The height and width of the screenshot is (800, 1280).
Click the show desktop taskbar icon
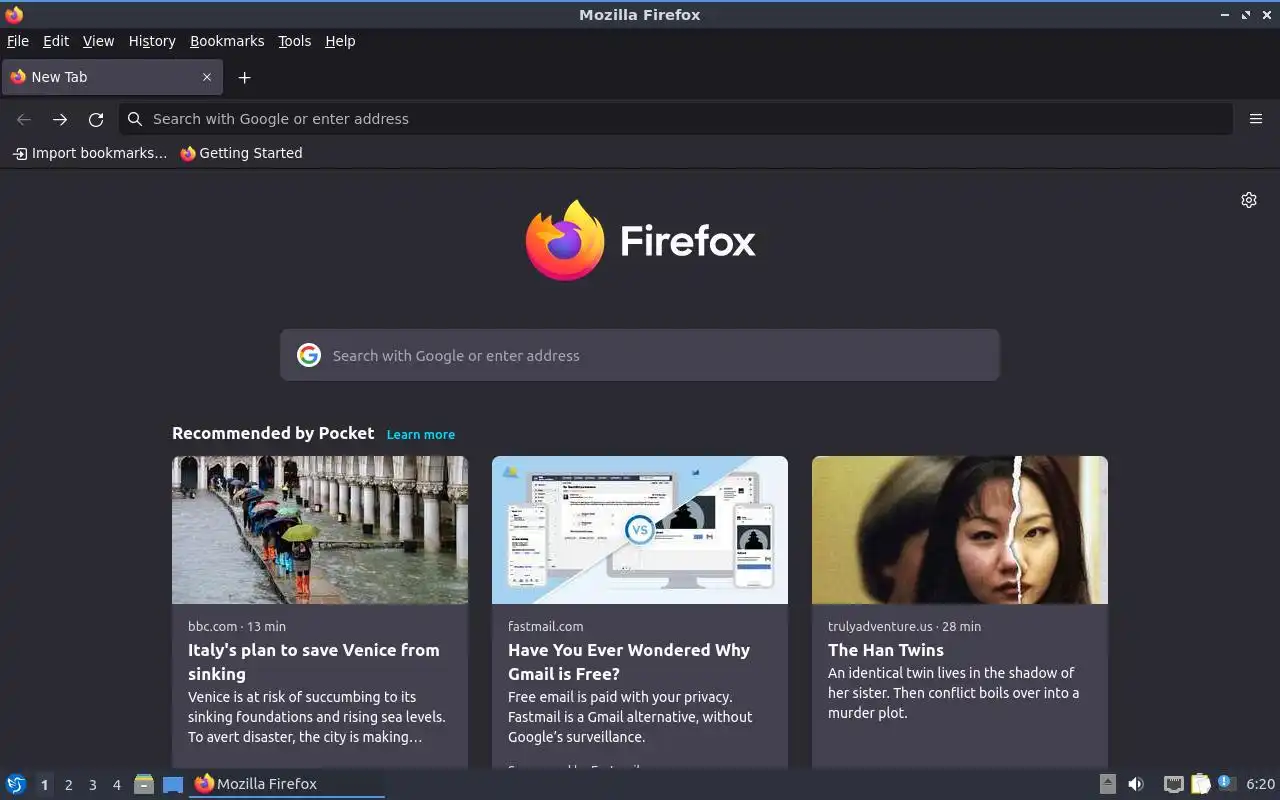pos(173,784)
